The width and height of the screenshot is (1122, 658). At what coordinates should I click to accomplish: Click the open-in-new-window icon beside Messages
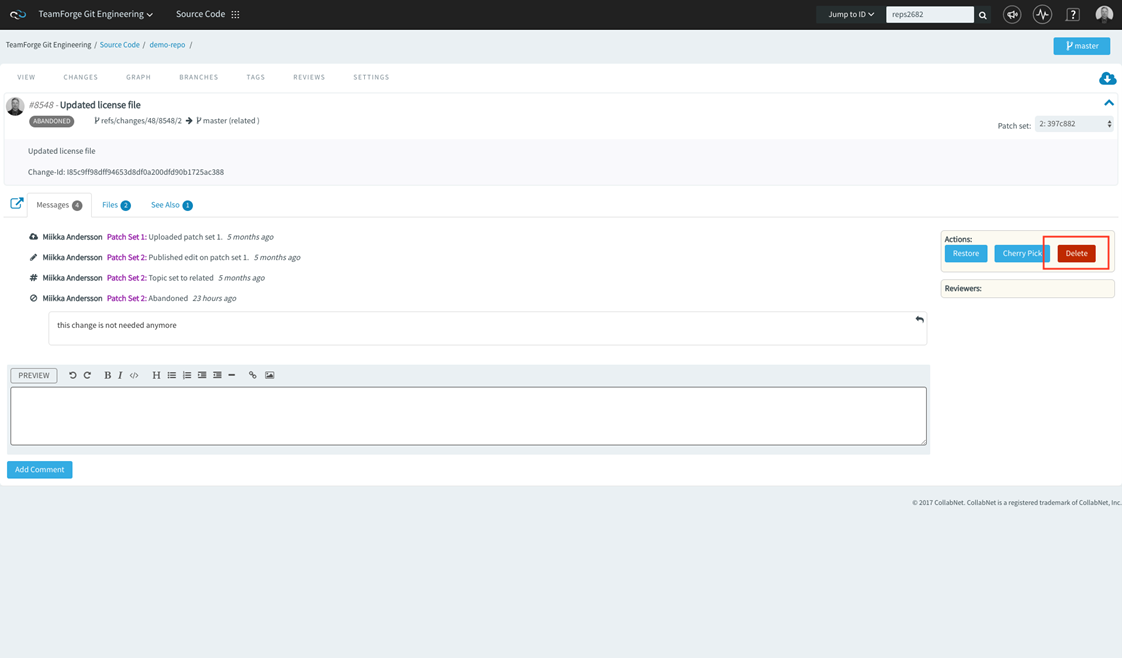16,203
